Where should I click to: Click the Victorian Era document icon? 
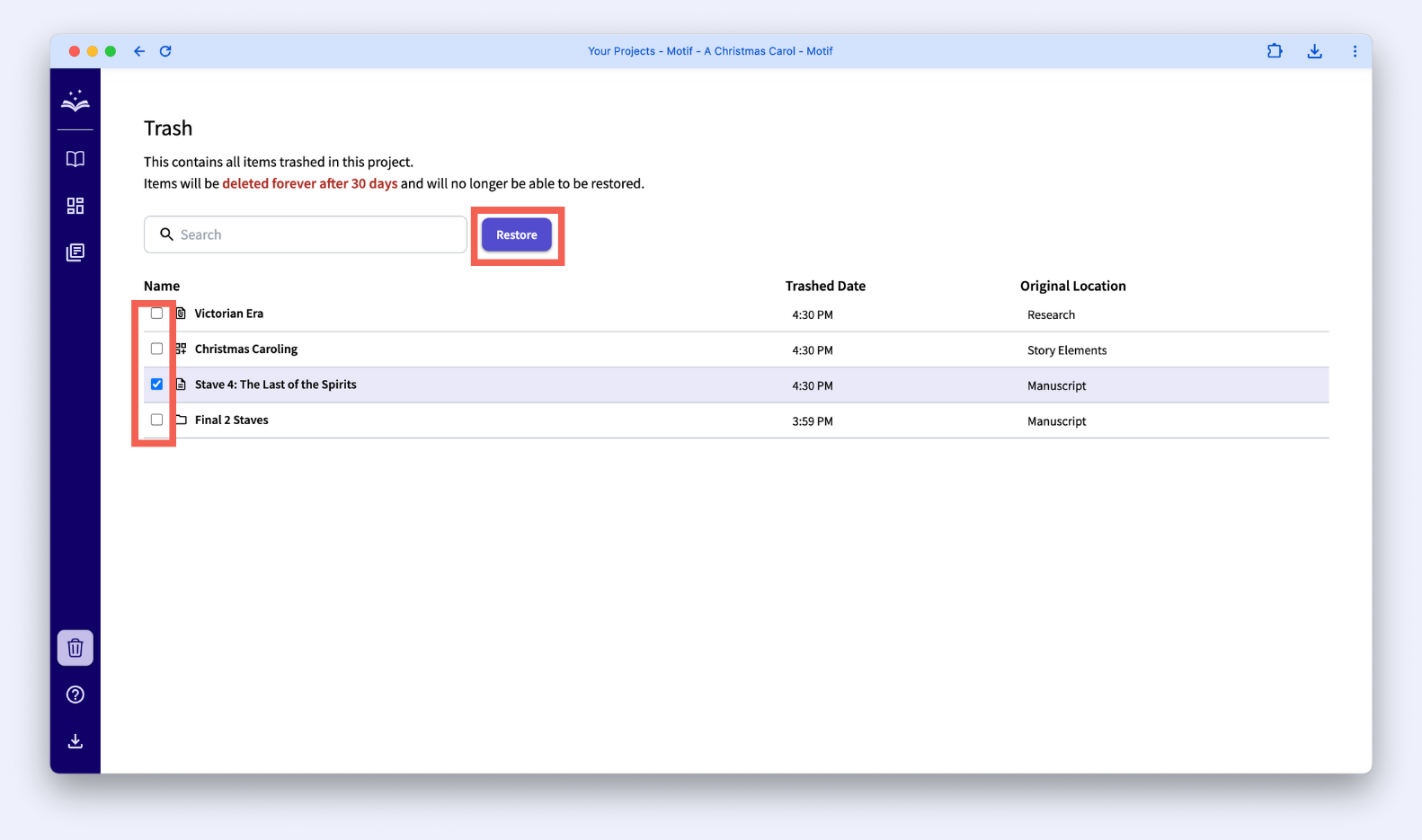(181, 314)
